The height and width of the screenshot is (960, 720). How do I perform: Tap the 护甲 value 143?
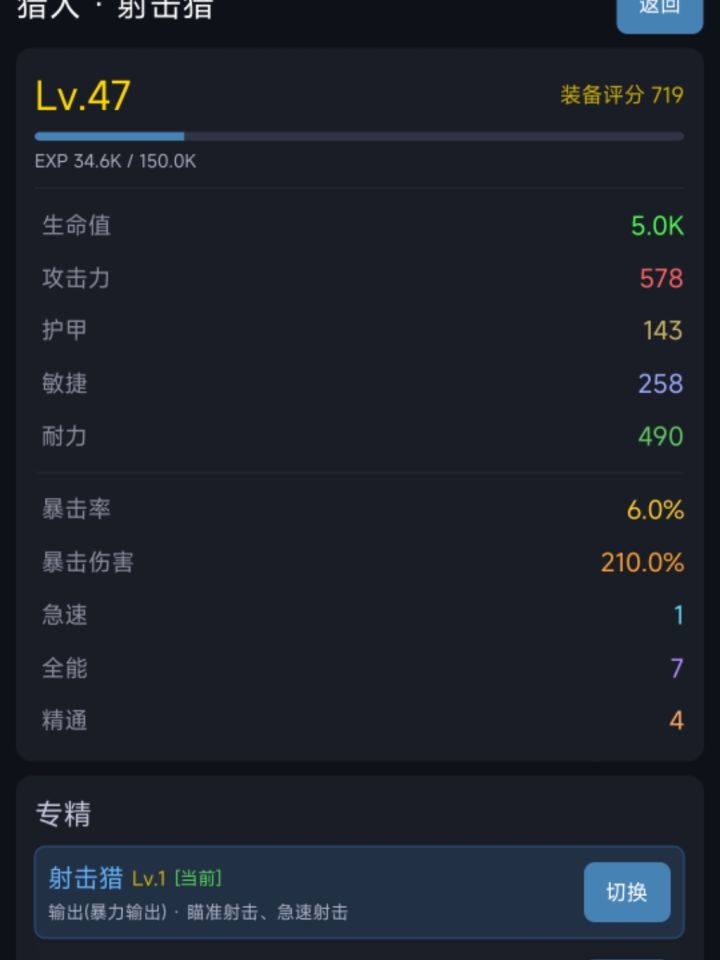click(662, 331)
